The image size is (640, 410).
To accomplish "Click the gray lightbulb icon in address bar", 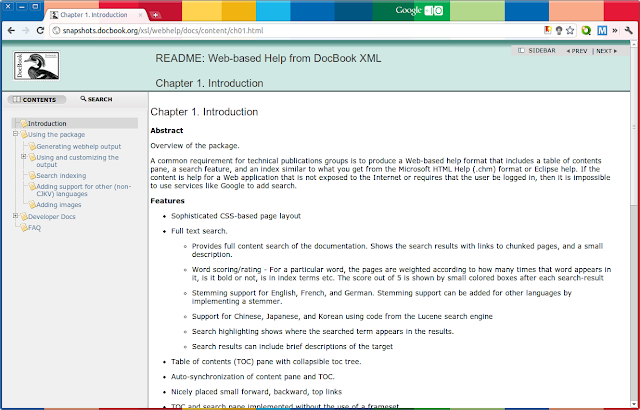I will coord(559,30).
